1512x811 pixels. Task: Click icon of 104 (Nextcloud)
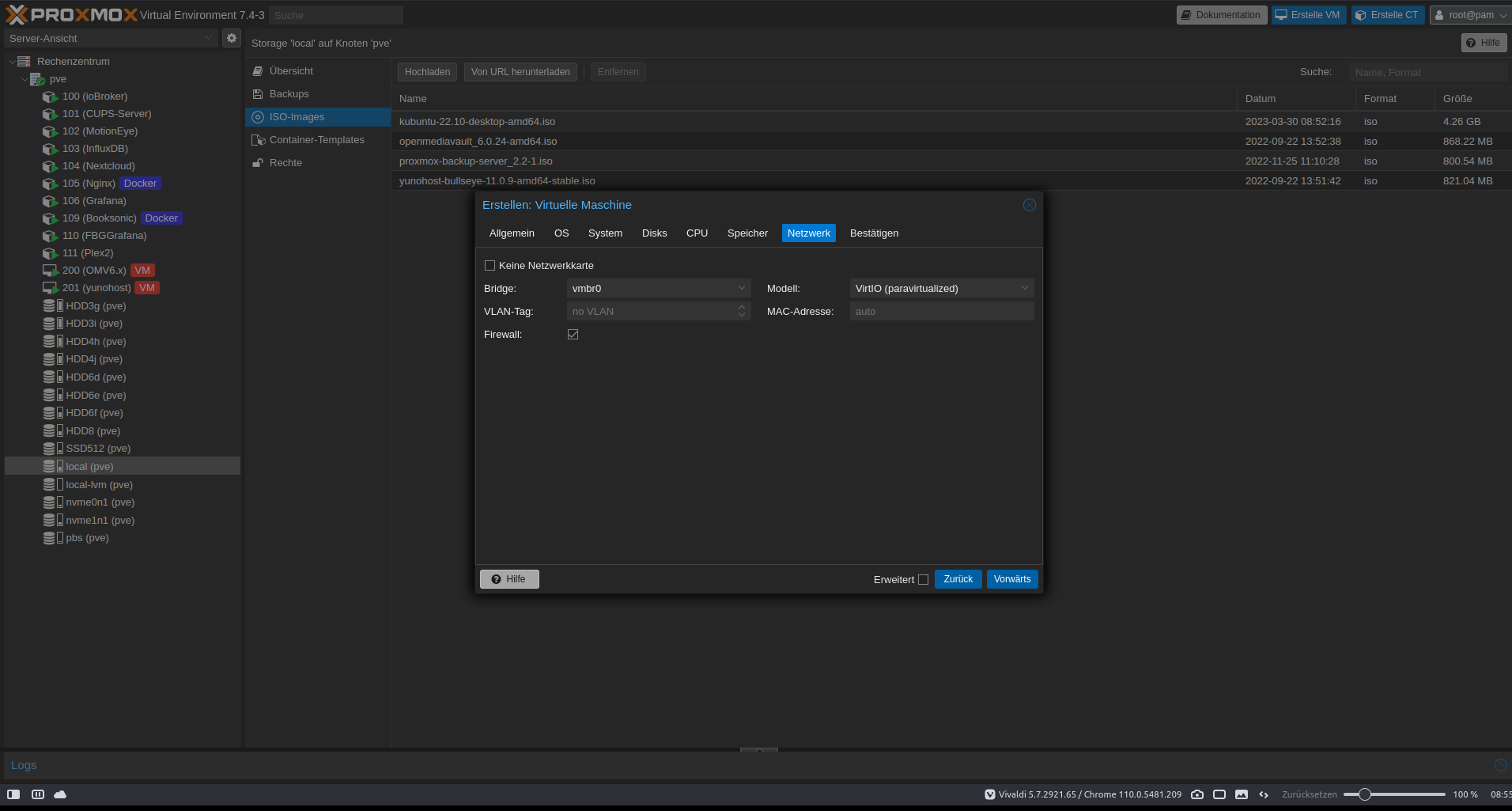click(x=51, y=166)
